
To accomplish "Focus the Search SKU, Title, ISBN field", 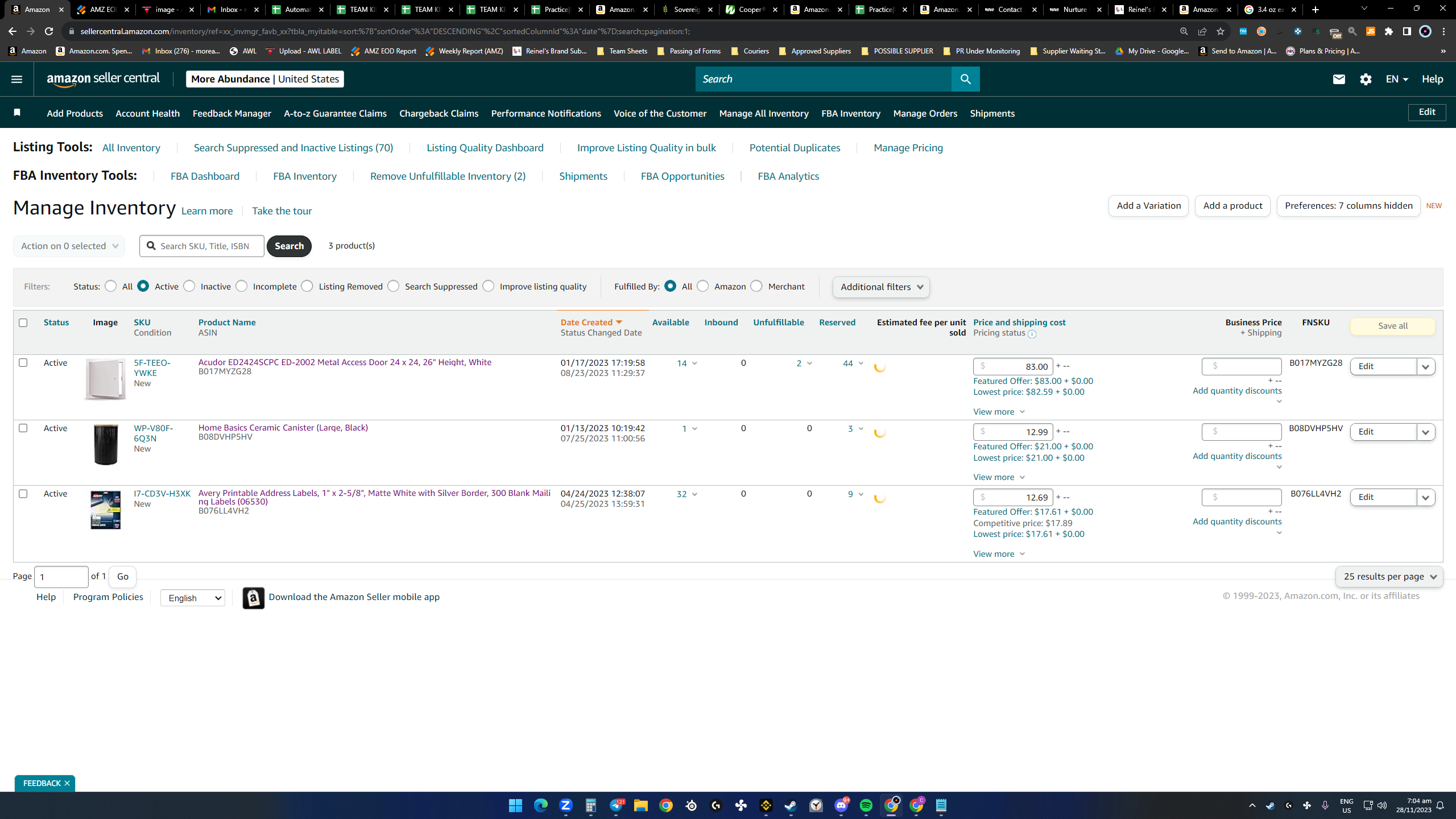I will coord(202,246).
